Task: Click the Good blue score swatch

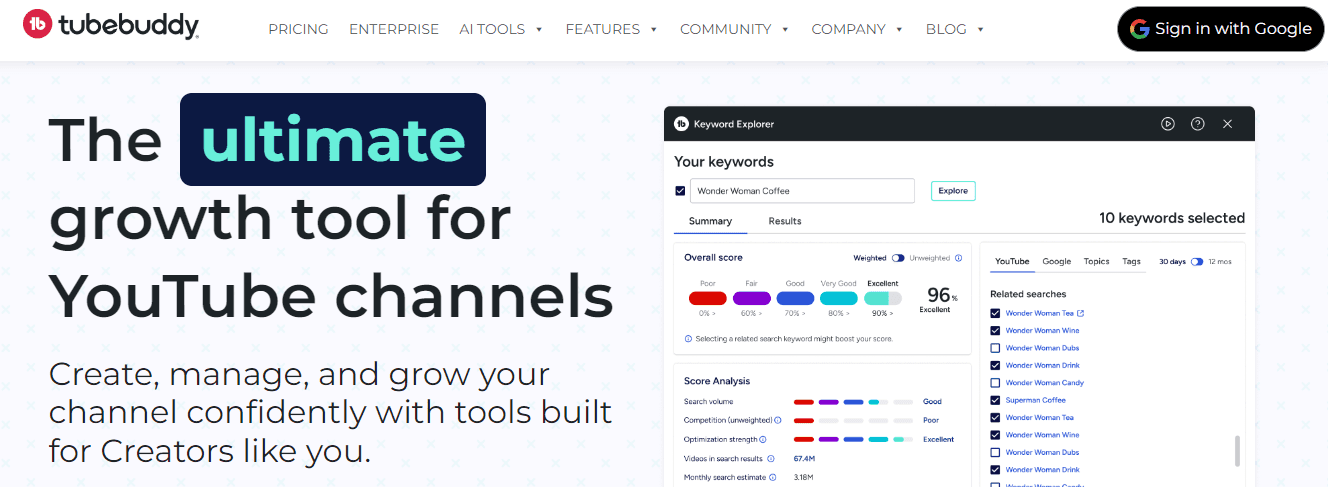Action: coord(796,298)
